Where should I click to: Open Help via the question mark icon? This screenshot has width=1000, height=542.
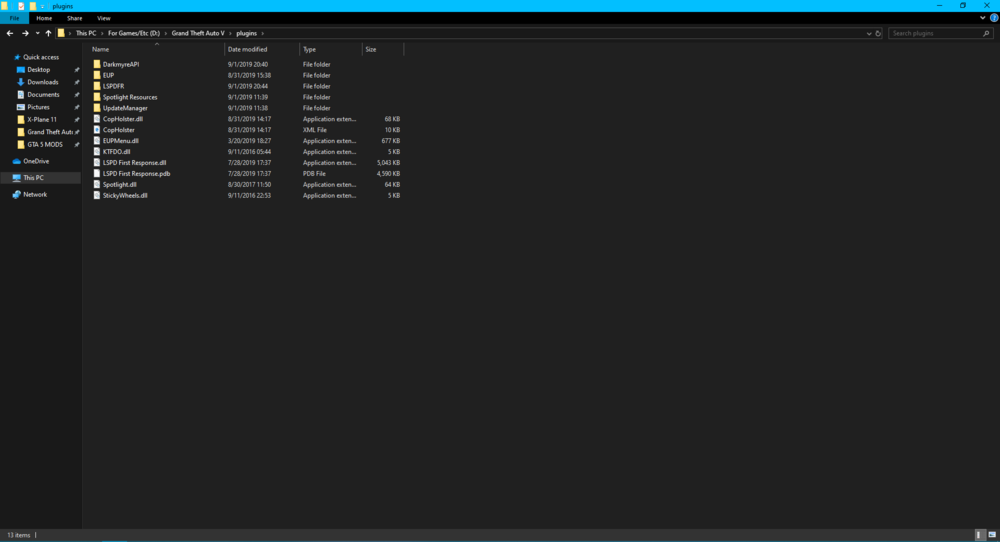994,18
